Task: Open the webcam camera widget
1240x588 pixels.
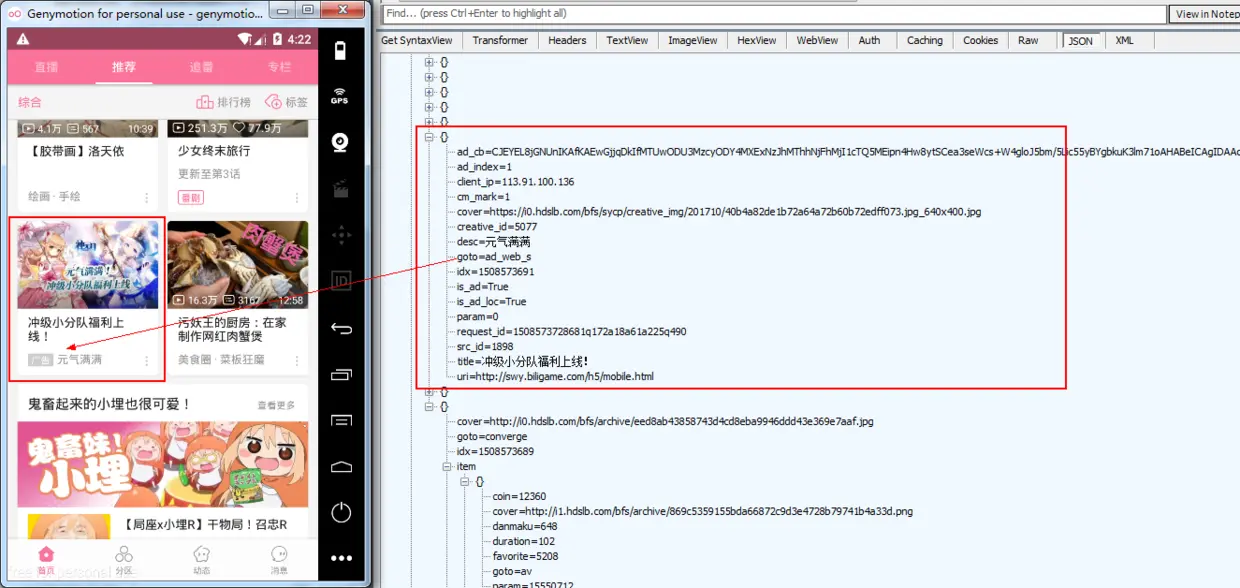Action: tap(341, 141)
